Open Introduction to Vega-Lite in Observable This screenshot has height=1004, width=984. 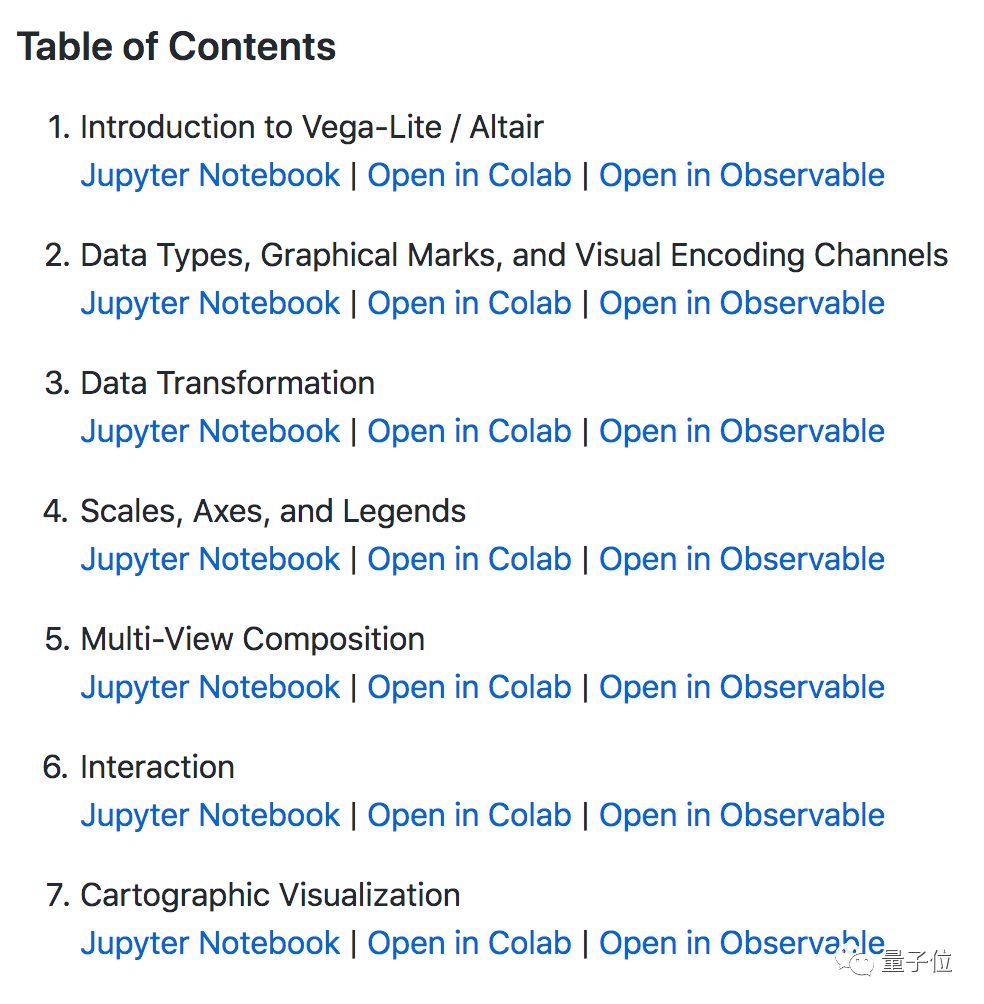741,175
